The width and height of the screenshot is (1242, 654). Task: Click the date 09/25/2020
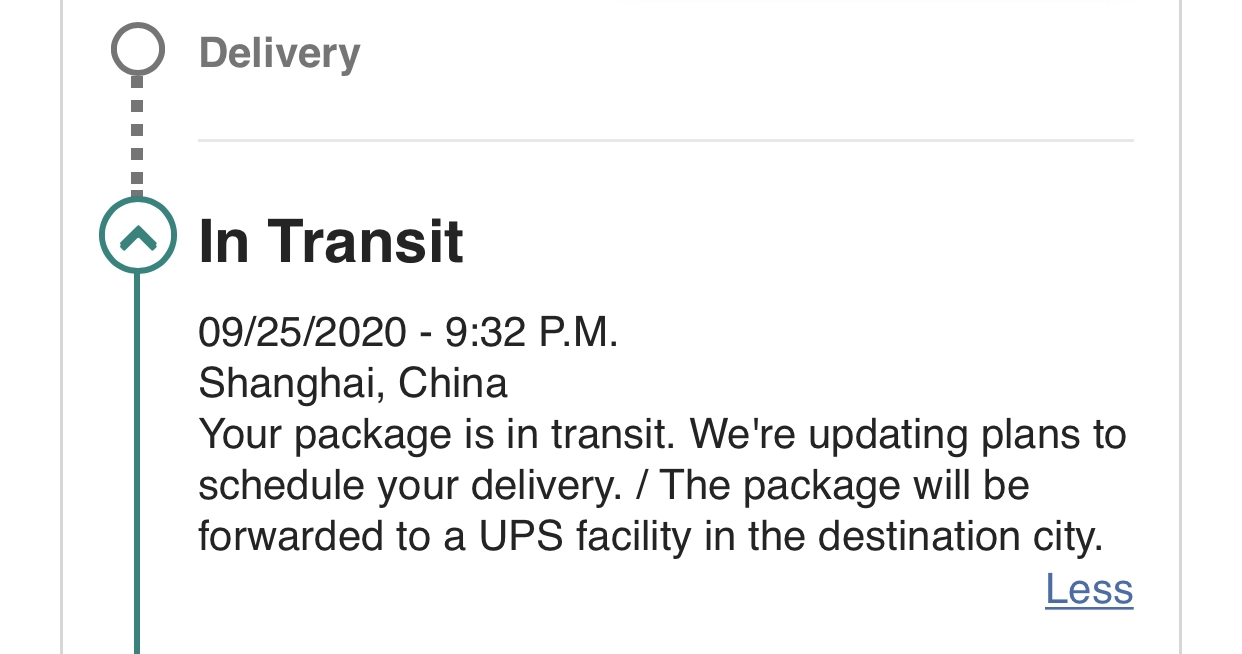302,332
